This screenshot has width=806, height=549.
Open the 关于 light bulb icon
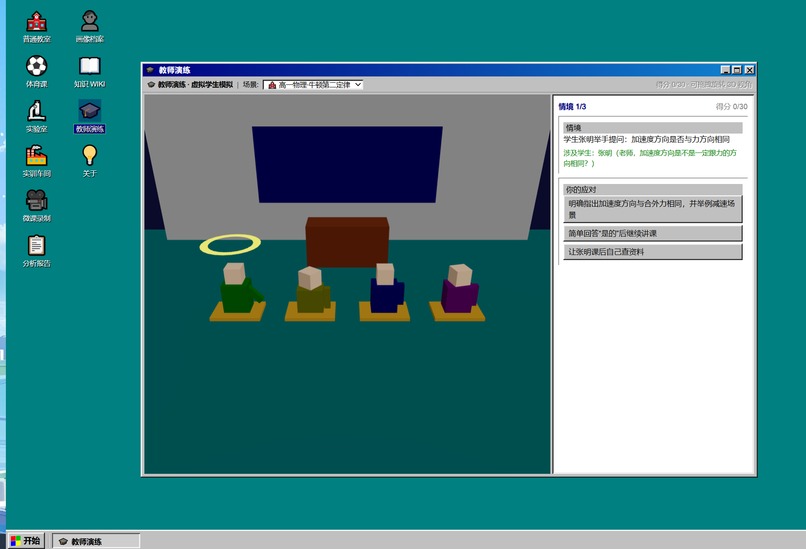coord(89,161)
